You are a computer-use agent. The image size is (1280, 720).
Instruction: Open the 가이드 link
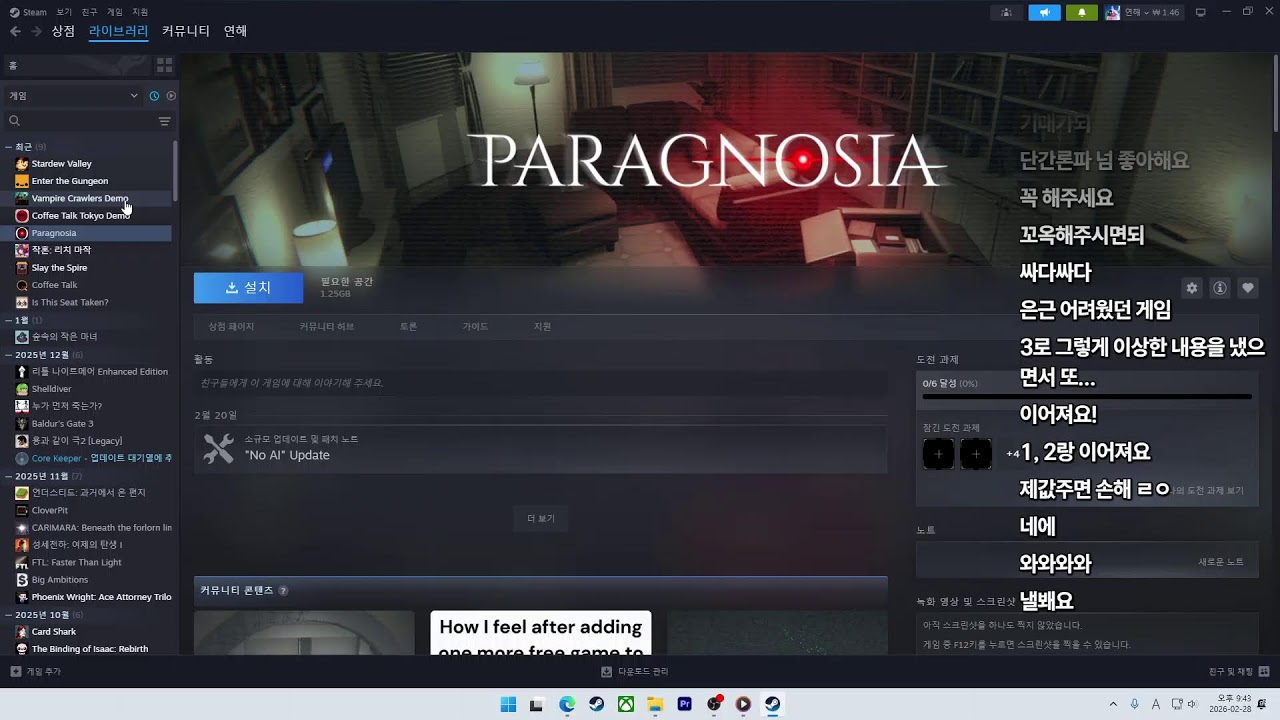[x=475, y=327]
